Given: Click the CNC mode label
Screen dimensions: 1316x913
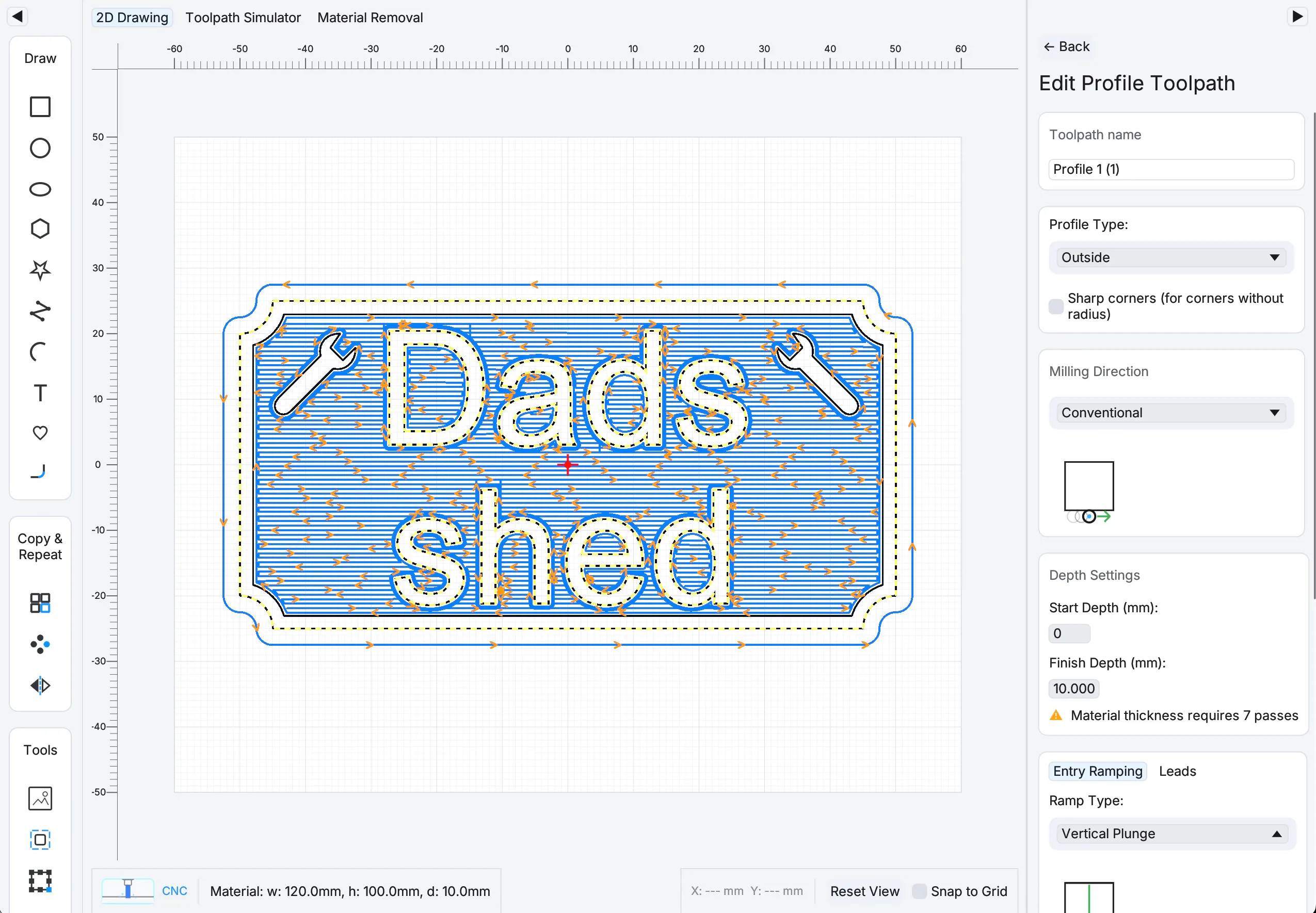Looking at the screenshot, I should [174, 891].
